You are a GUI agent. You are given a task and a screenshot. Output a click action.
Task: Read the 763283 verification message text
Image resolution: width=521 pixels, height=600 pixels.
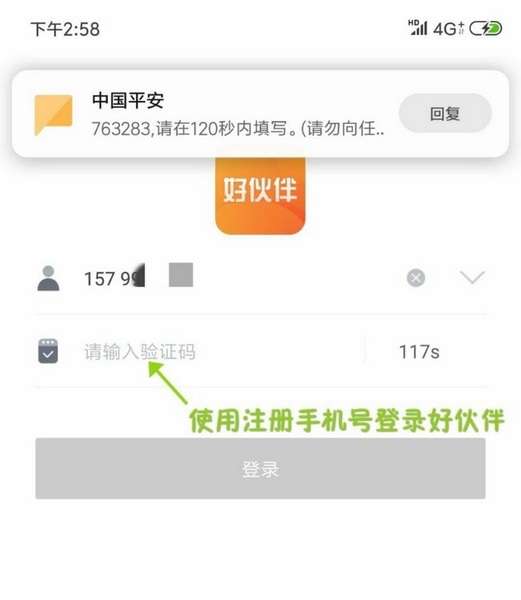click(x=238, y=129)
